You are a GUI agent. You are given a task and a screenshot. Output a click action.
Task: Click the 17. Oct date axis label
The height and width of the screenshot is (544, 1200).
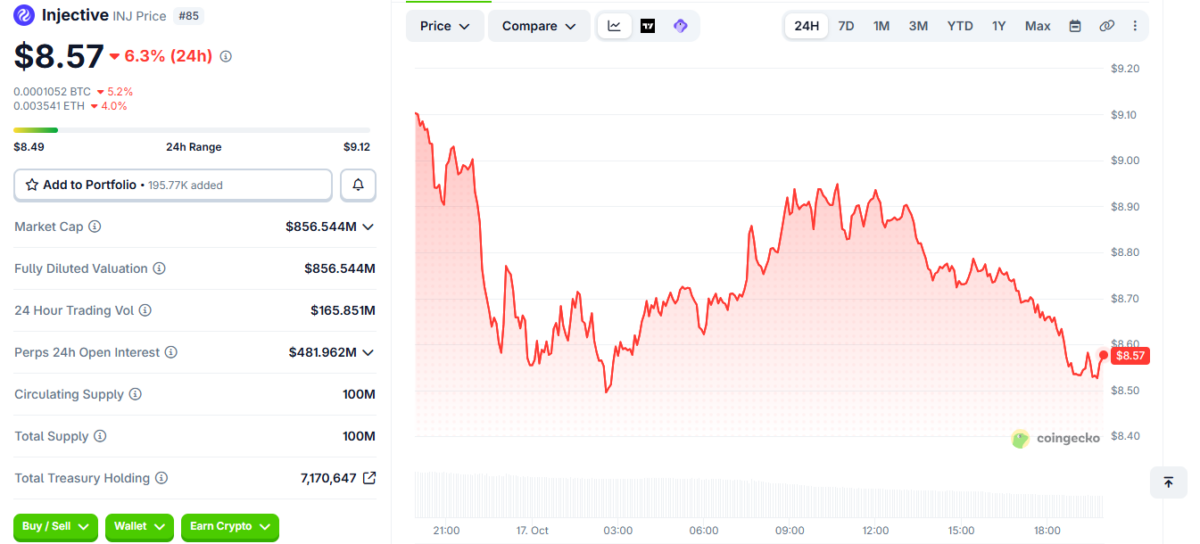pos(532,530)
